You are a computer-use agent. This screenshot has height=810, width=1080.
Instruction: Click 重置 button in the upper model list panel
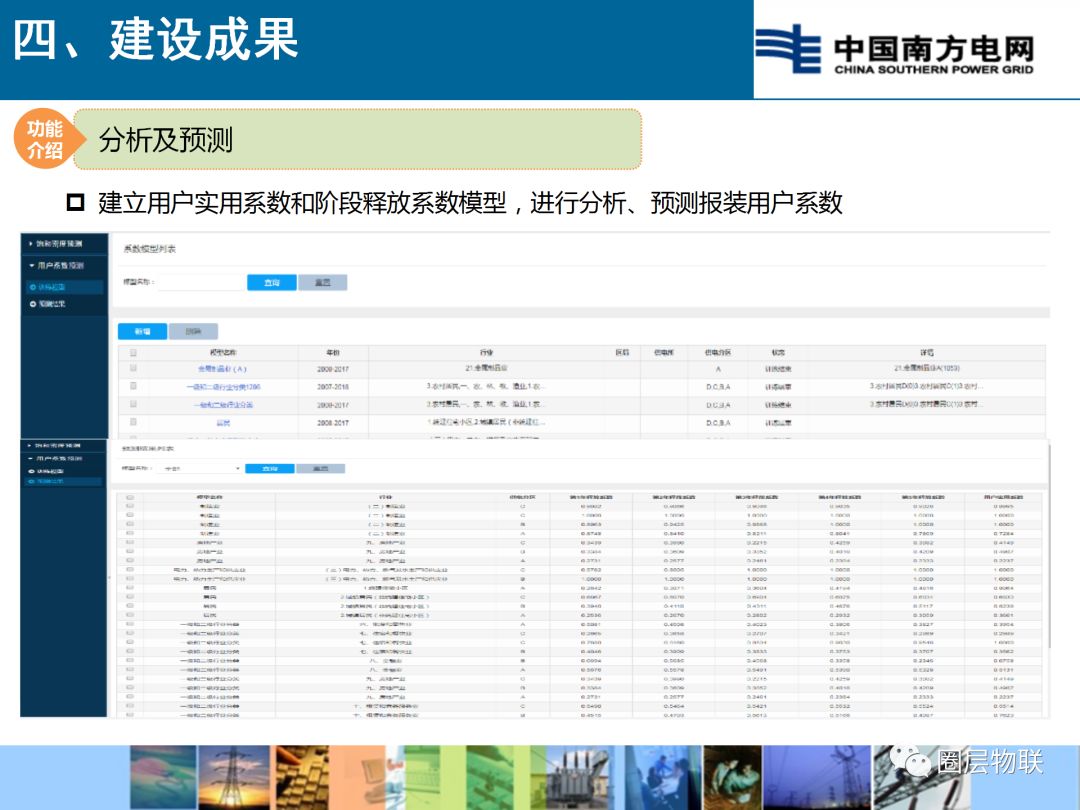(x=322, y=282)
